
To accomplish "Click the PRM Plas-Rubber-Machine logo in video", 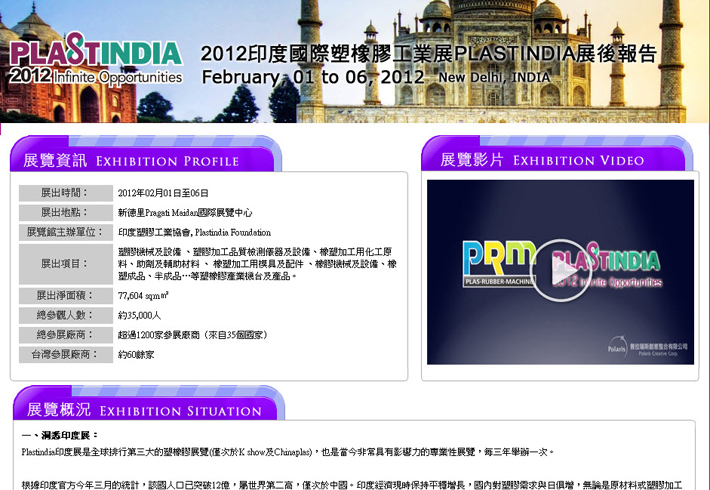I will coord(499,264).
